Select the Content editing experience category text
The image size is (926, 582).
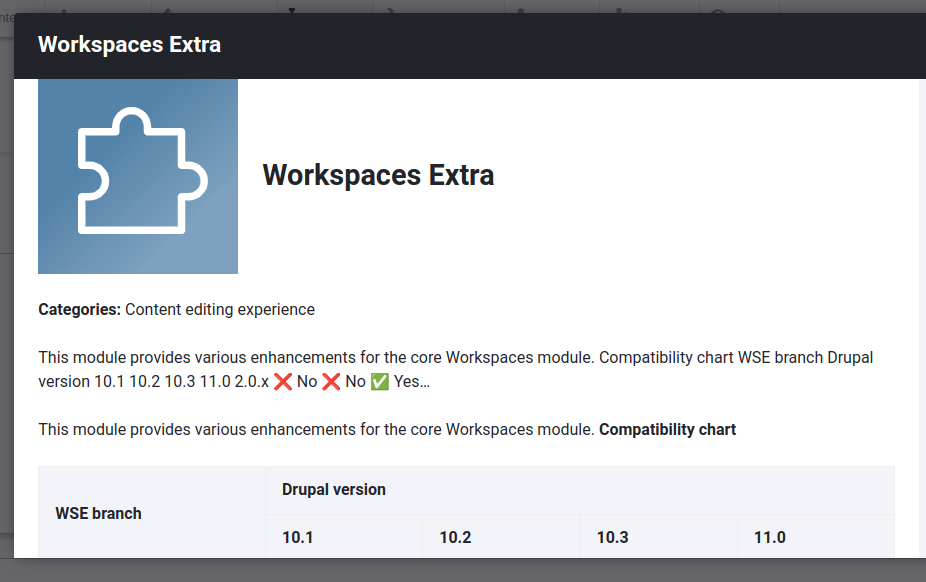tap(220, 310)
